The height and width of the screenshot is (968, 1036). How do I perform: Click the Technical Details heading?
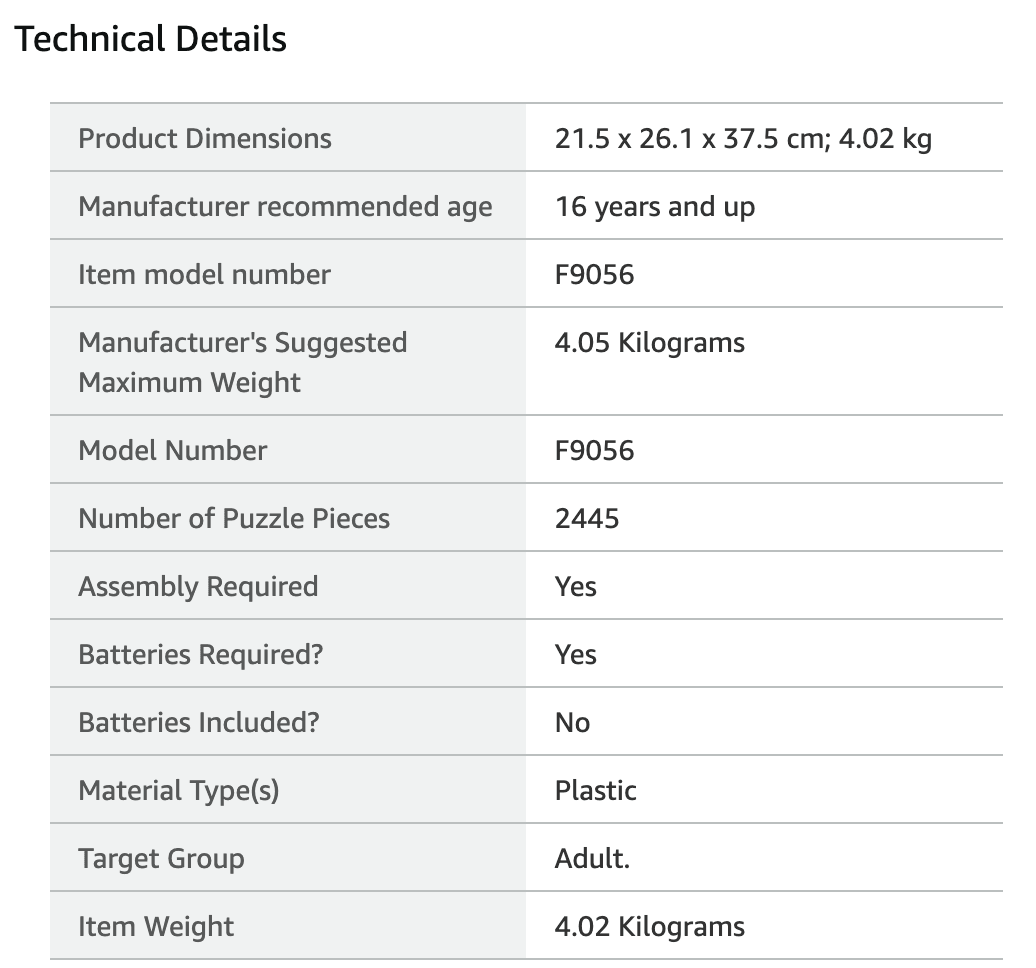pyautogui.click(x=151, y=39)
